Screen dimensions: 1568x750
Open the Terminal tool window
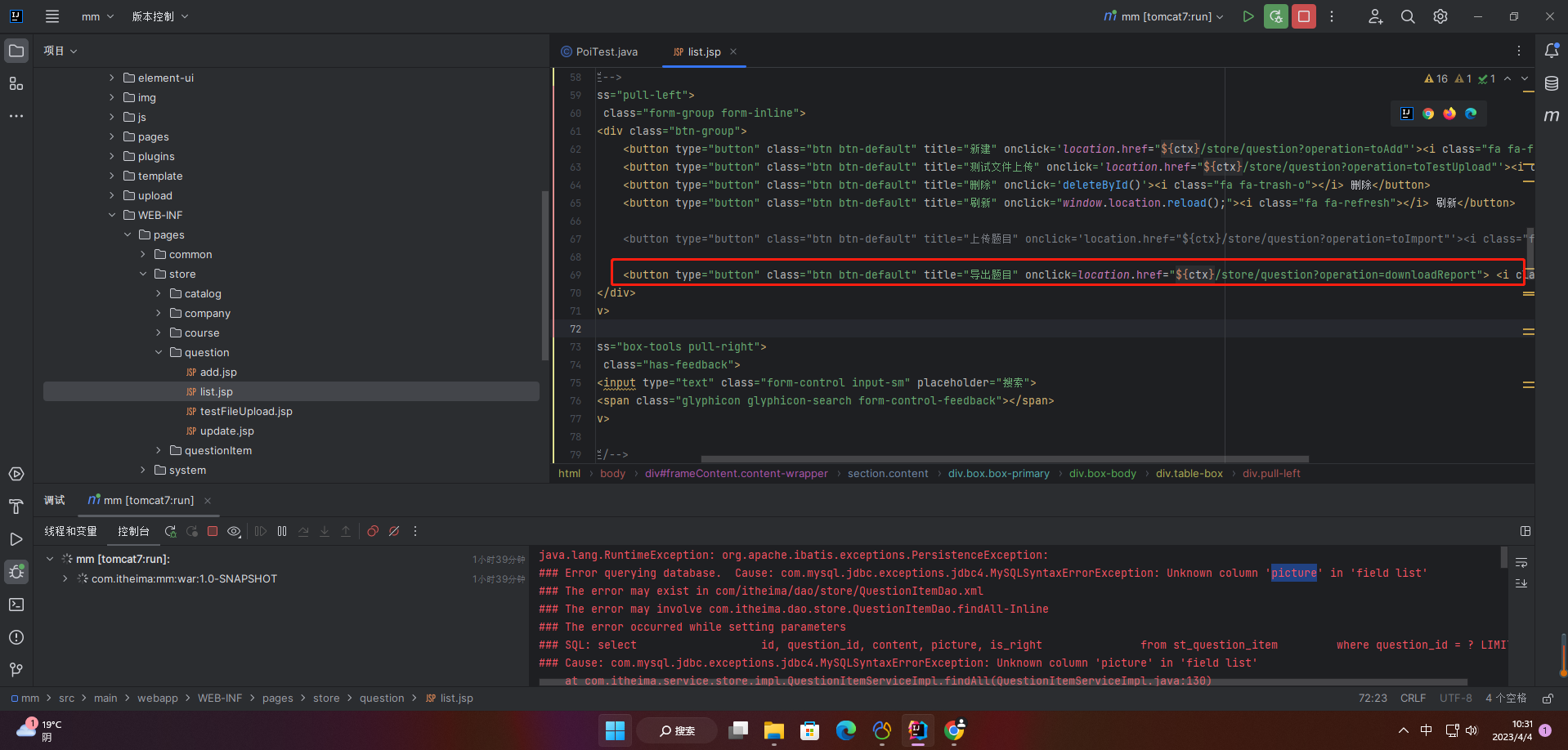tap(16, 605)
